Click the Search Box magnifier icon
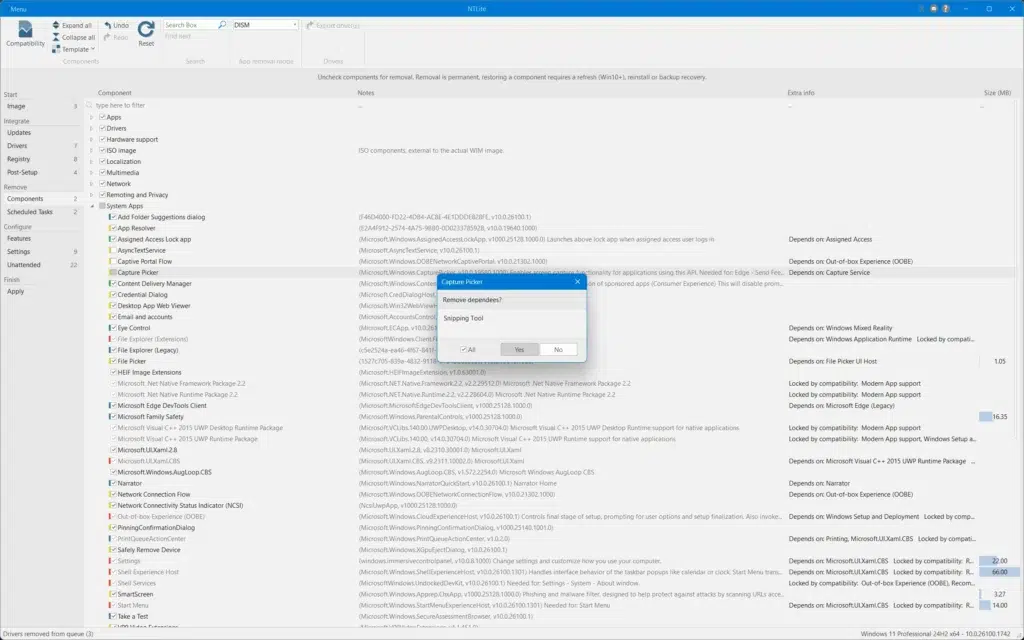This screenshot has width=1024, height=640. tap(222, 25)
